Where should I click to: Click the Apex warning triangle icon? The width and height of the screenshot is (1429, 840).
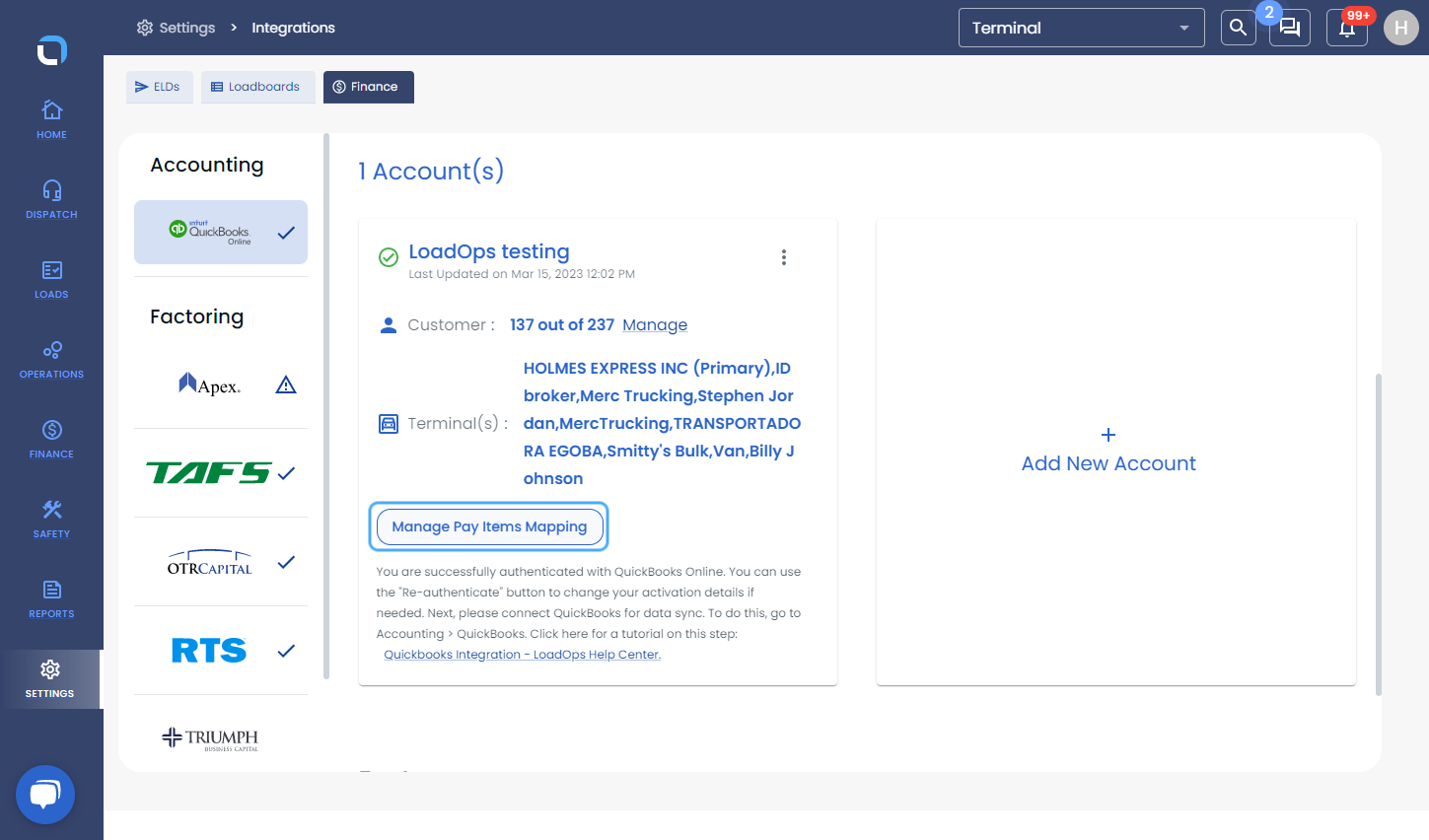[286, 385]
